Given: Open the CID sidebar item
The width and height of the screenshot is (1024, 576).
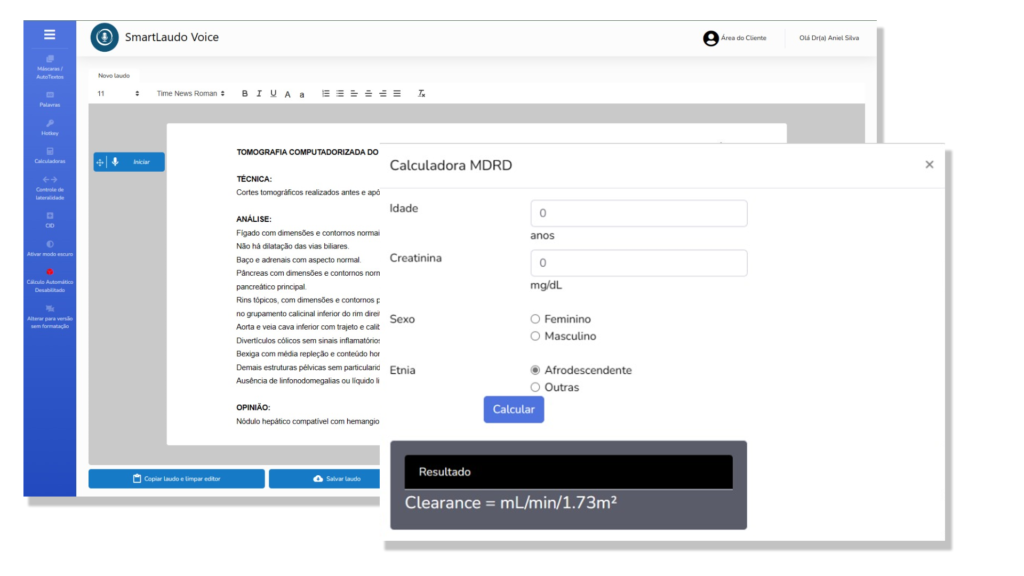Looking at the screenshot, I should [x=50, y=220].
